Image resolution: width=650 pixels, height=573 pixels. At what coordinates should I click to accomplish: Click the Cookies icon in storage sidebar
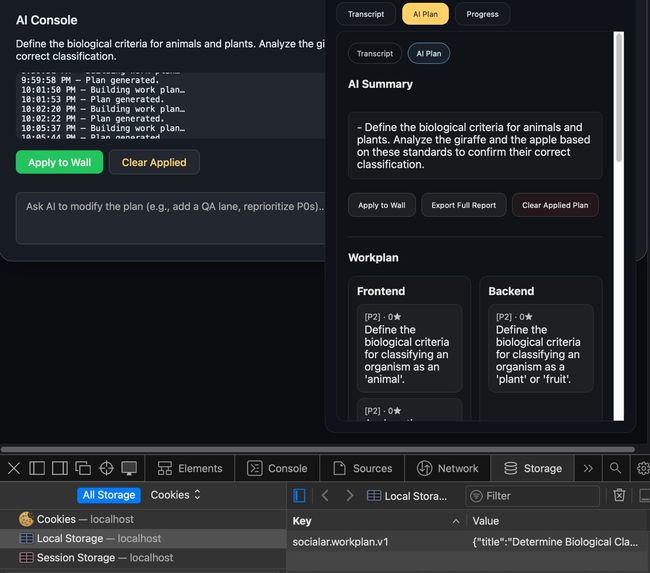pyautogui.click(x=26, y=519)
